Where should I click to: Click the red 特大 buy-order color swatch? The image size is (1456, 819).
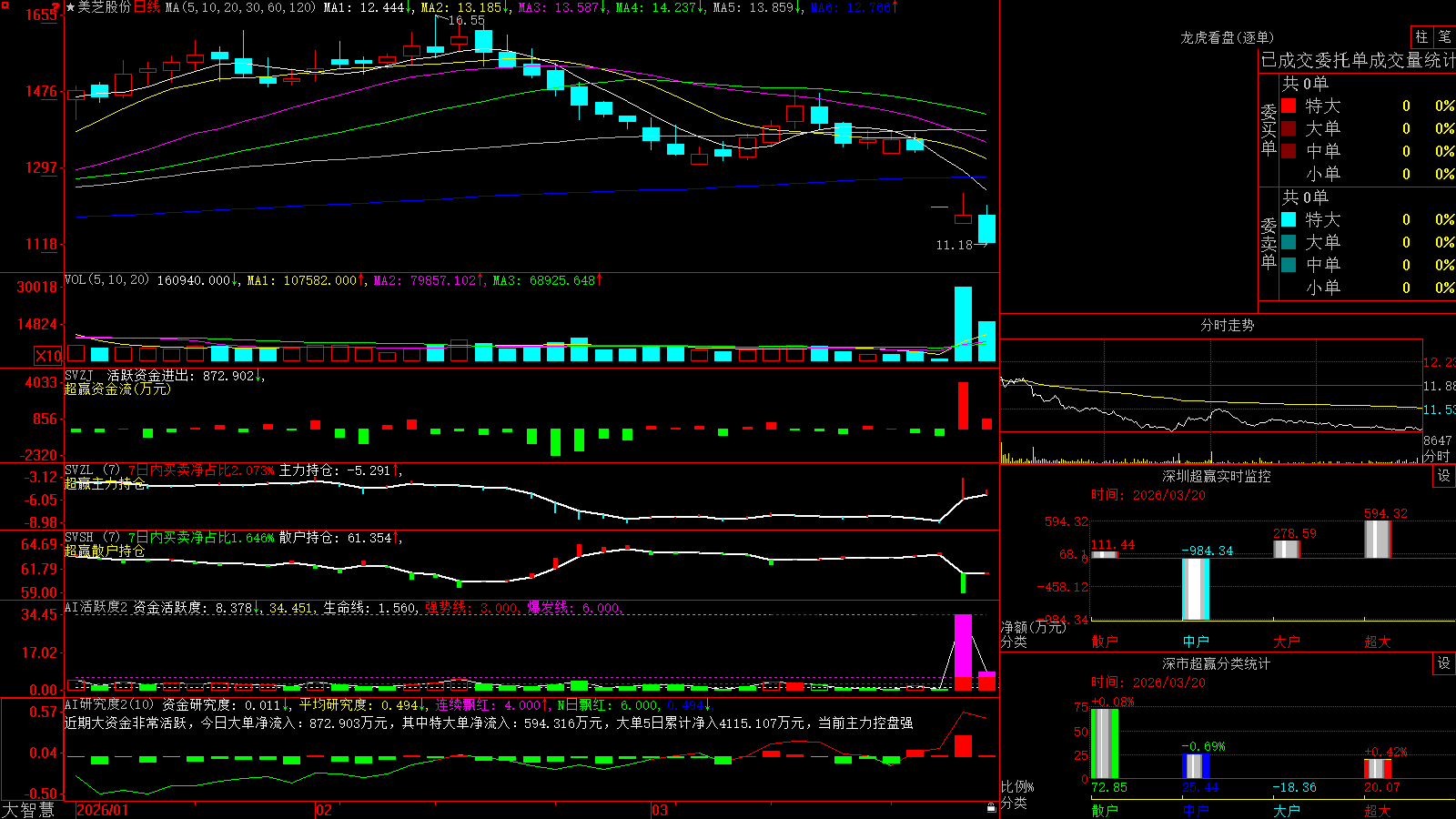(1289, 106)
